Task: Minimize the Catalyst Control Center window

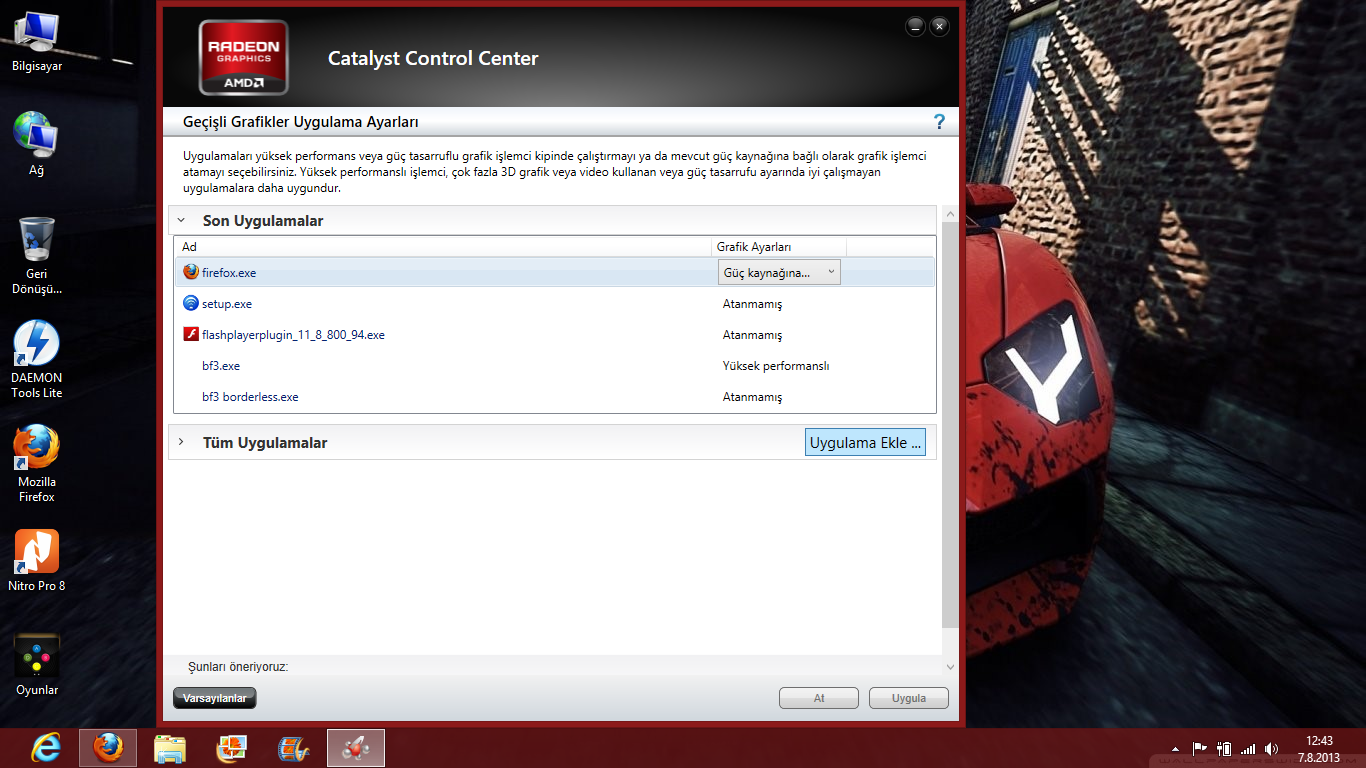Action: tap(915, 27)
